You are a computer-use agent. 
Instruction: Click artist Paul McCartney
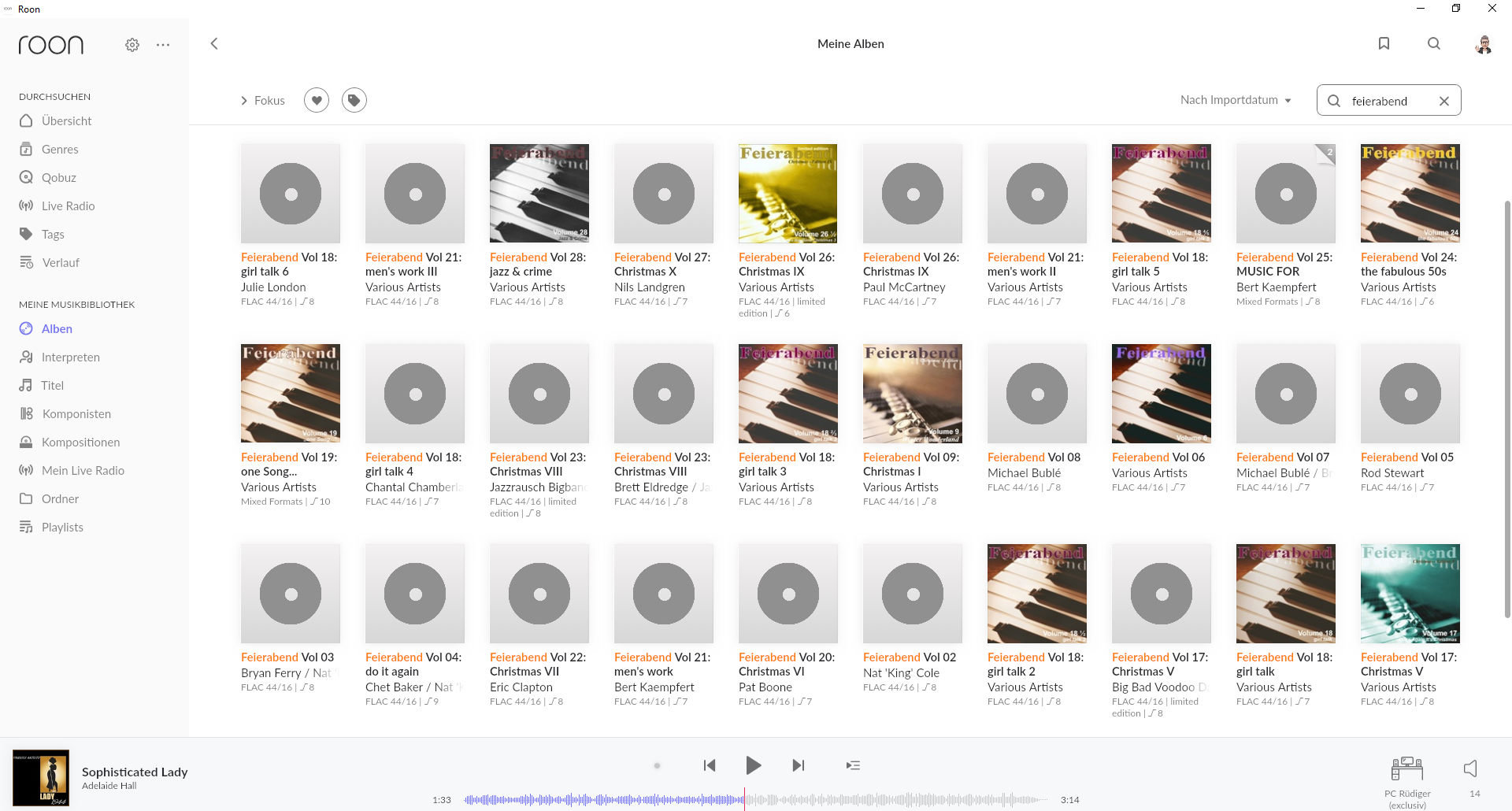click(x=904, y=287)
